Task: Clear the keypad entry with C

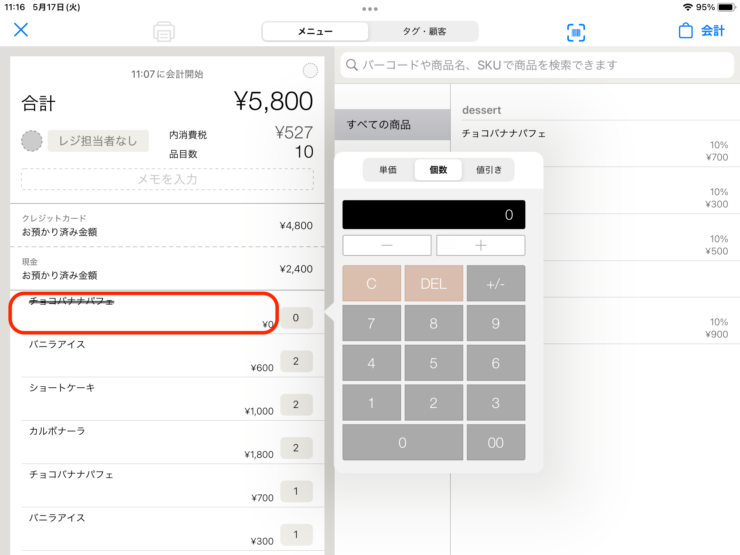Action: coord(371,284)
